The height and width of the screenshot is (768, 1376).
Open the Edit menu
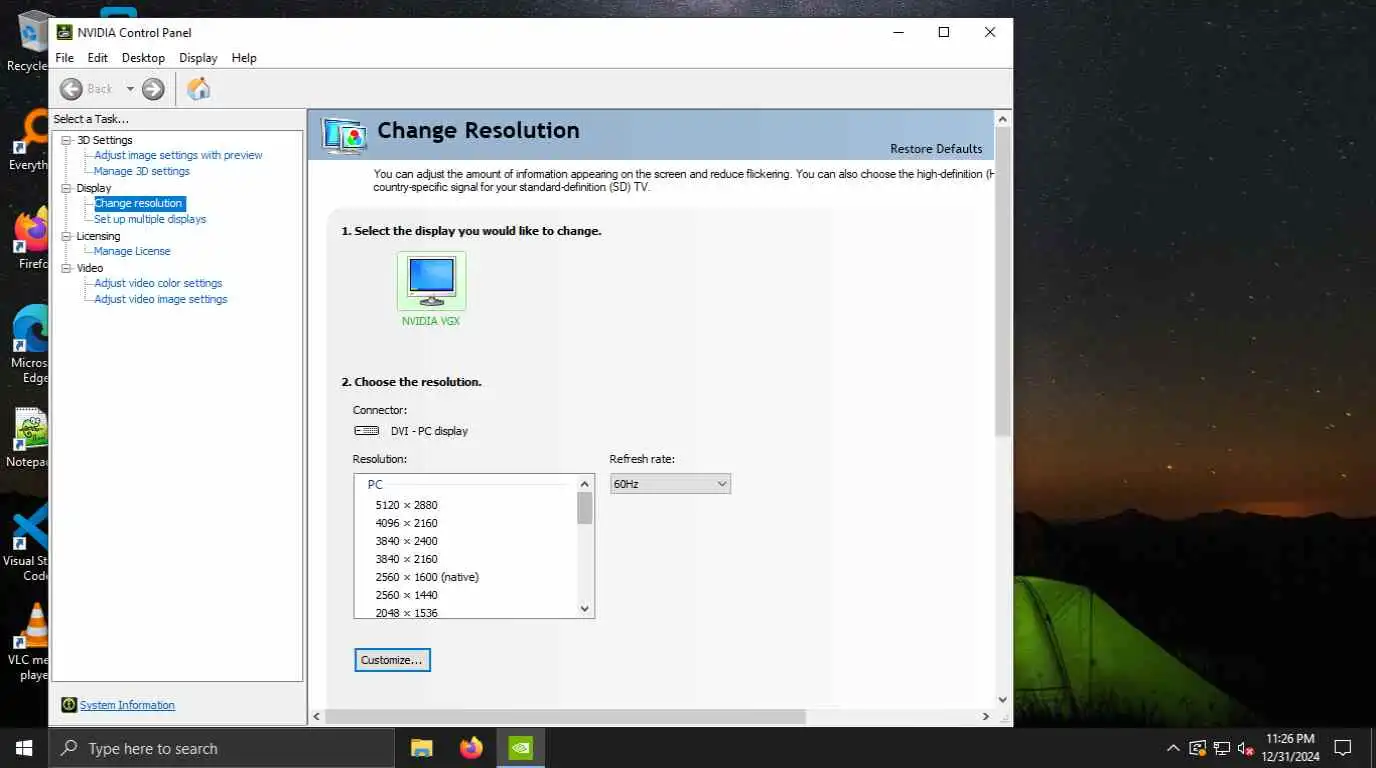97,58
